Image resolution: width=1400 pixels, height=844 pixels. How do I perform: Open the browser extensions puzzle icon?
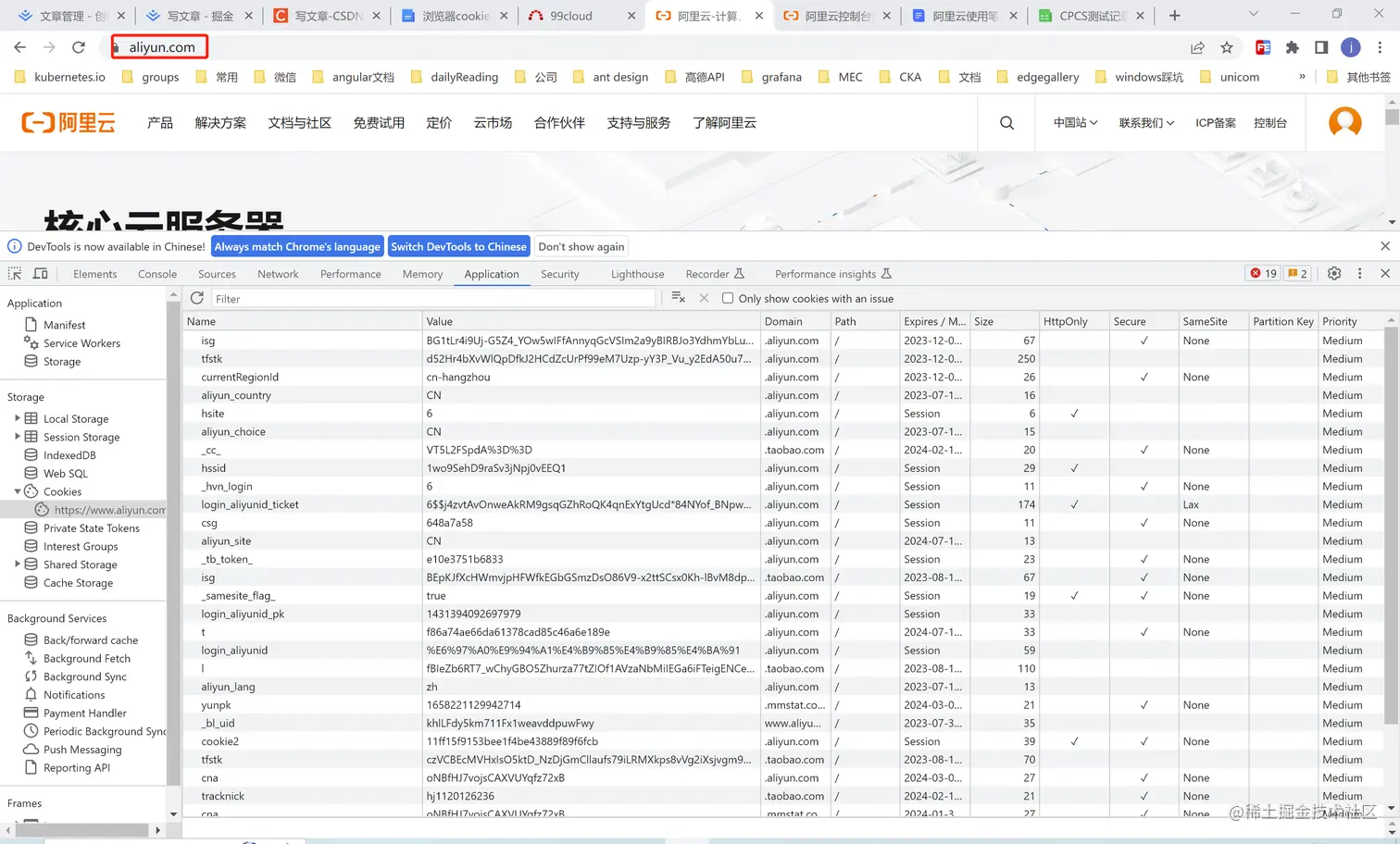tap(1293, 47)
